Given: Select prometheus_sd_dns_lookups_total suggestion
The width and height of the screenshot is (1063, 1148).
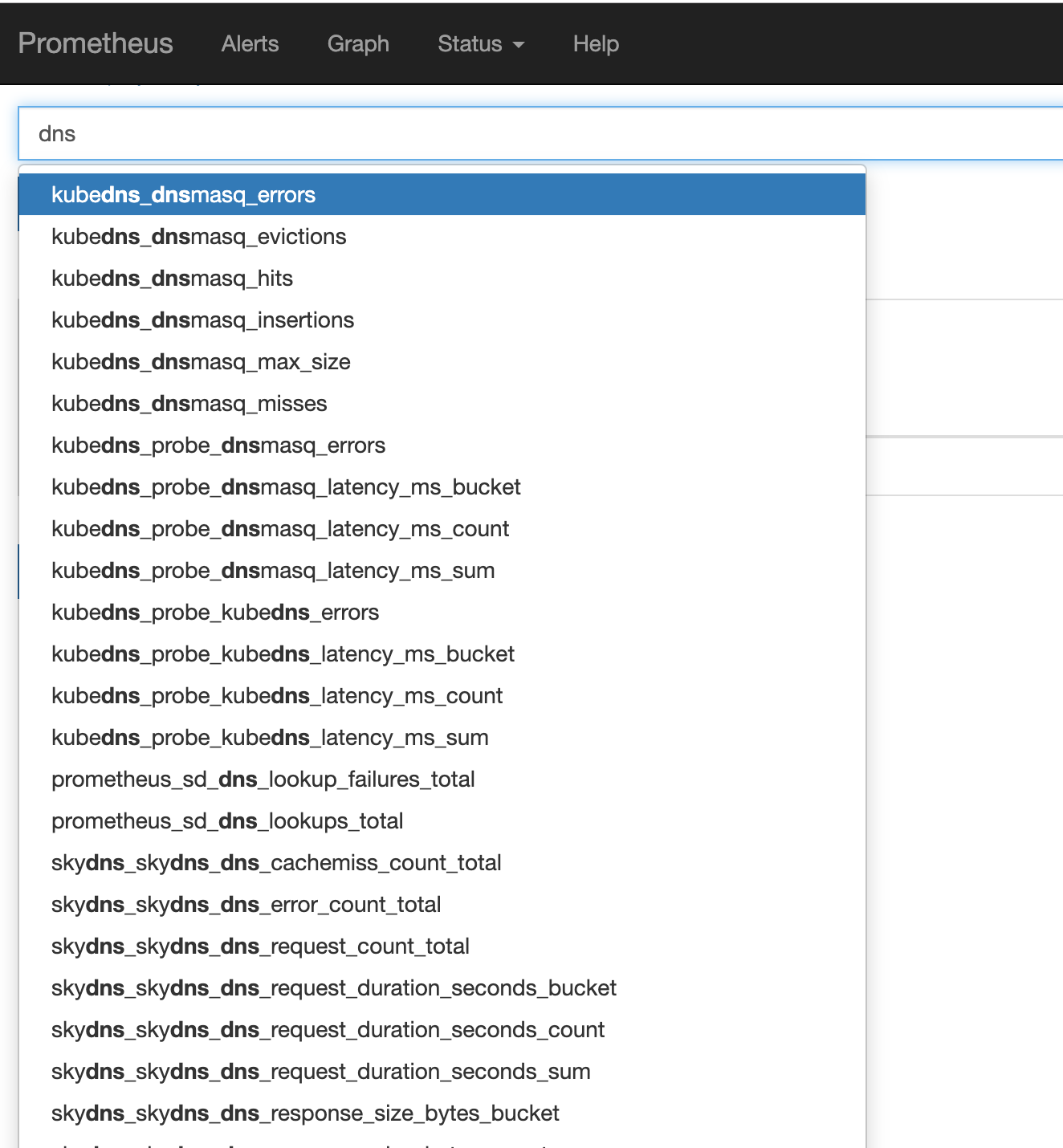Looking at the screenshot, I should 442,820.
